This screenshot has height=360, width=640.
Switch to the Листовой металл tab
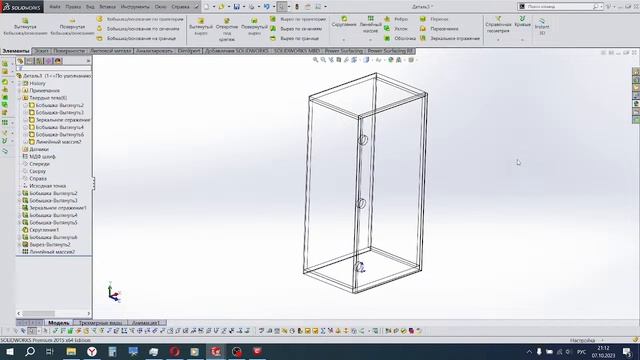pos(111,51)
